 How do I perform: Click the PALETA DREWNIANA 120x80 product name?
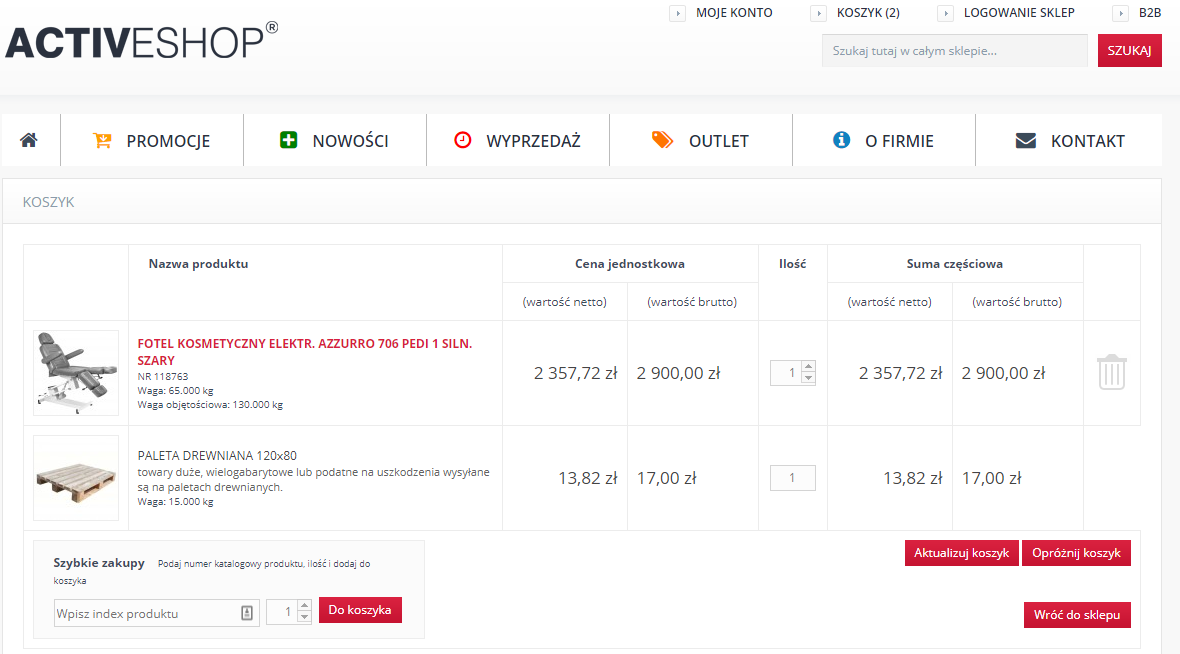(217, 455)
